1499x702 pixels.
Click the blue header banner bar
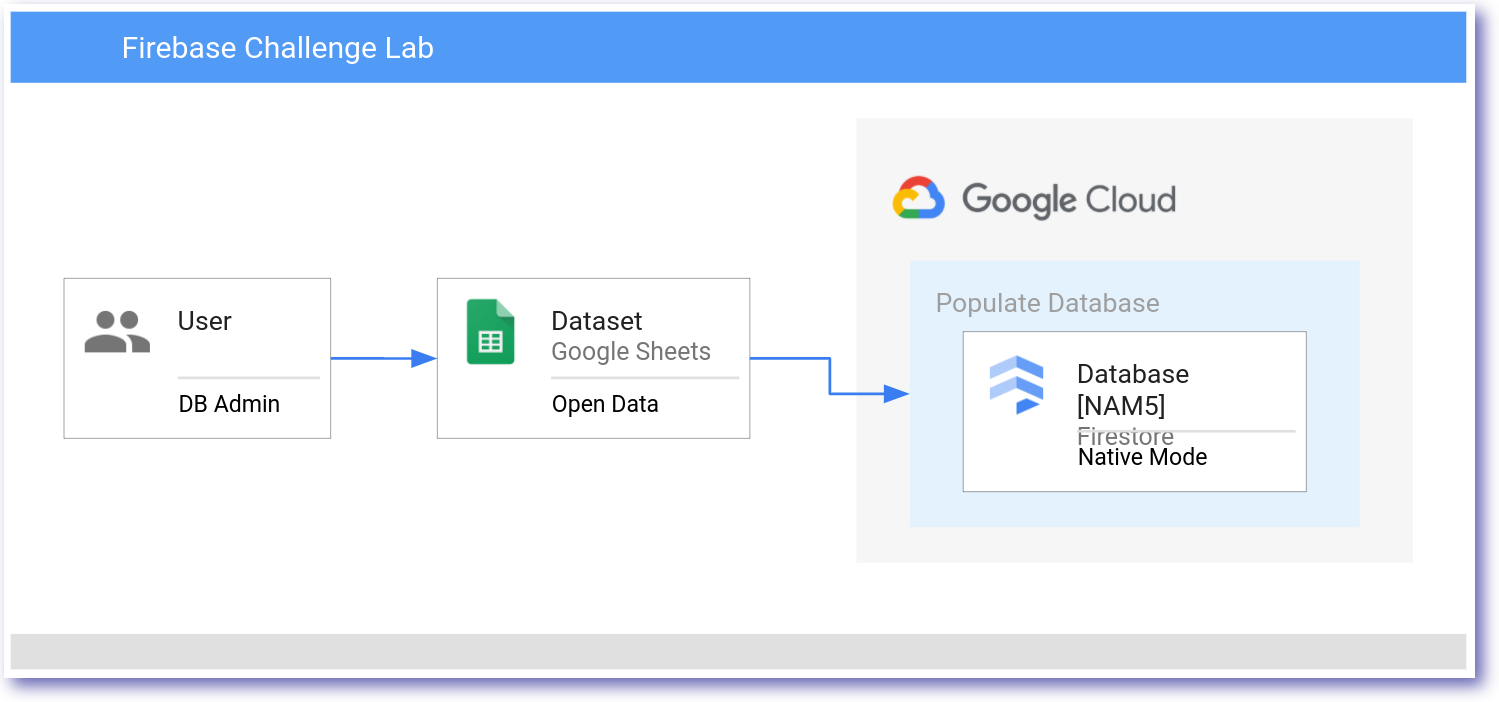(x=738, y=47)
